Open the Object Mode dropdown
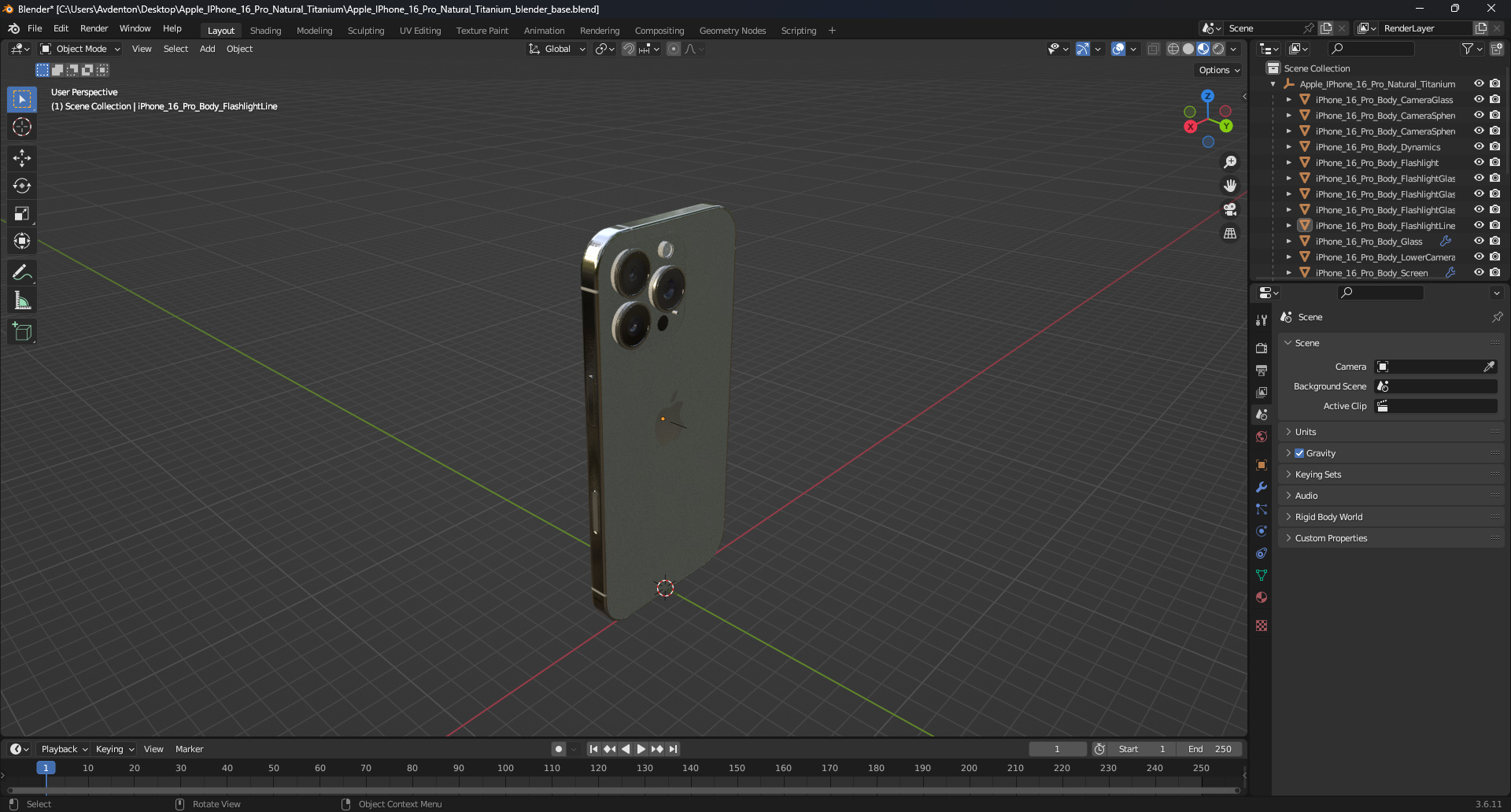The width and height of the screenshot is (1511, 812). click(x=80, y=49)
